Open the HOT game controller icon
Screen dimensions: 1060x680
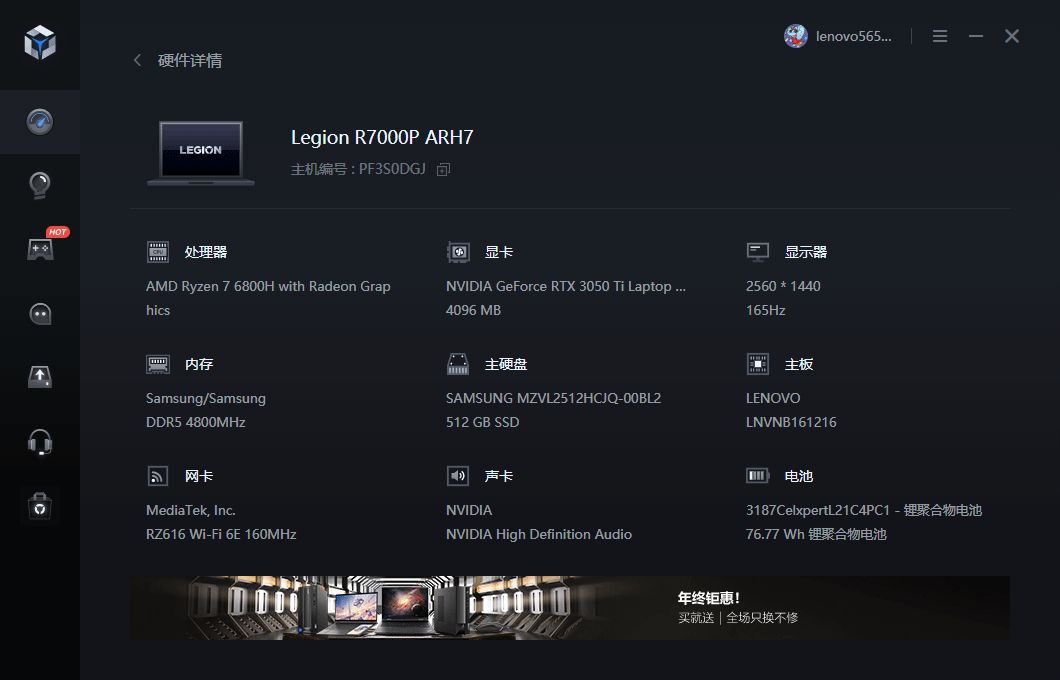[x=40, y=249]
